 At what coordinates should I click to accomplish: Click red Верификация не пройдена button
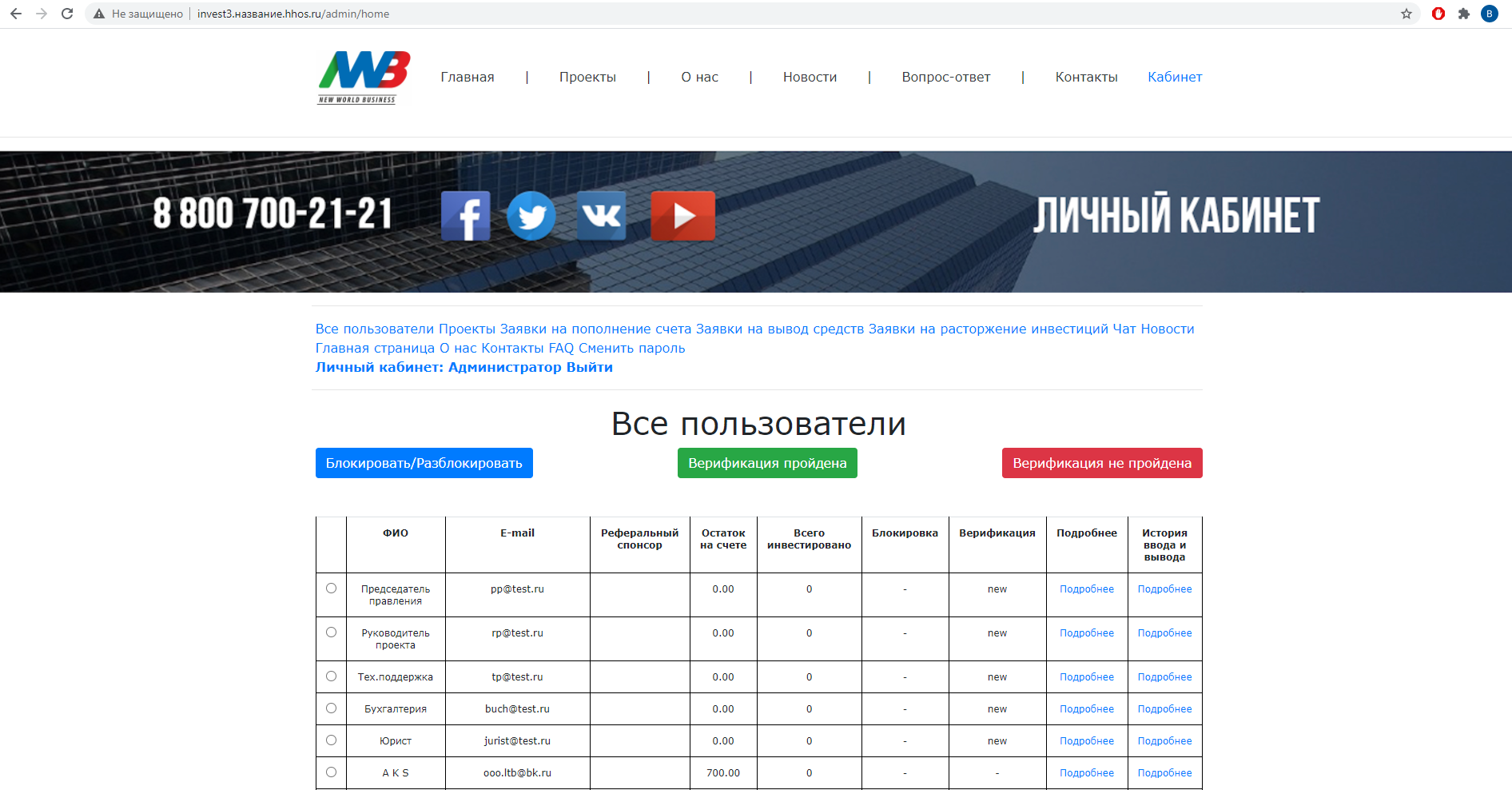pyautogui.click(x=1102, y=463)
